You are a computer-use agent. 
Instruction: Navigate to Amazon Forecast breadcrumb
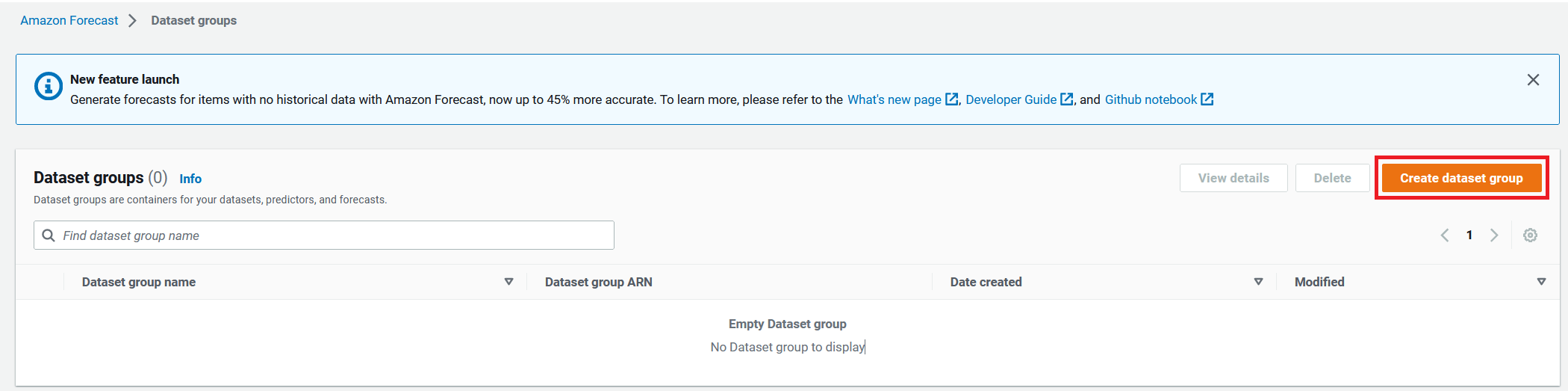point(69,20)
